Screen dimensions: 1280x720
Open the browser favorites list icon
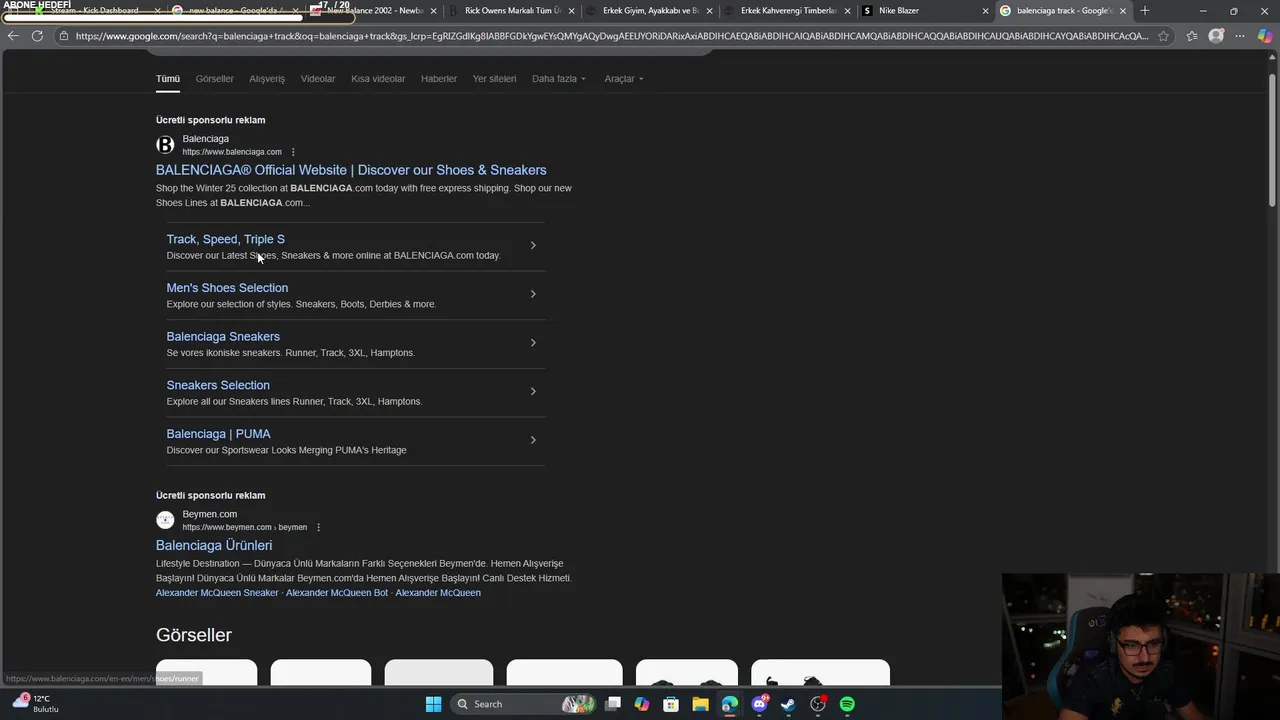tap(1192, 36)
